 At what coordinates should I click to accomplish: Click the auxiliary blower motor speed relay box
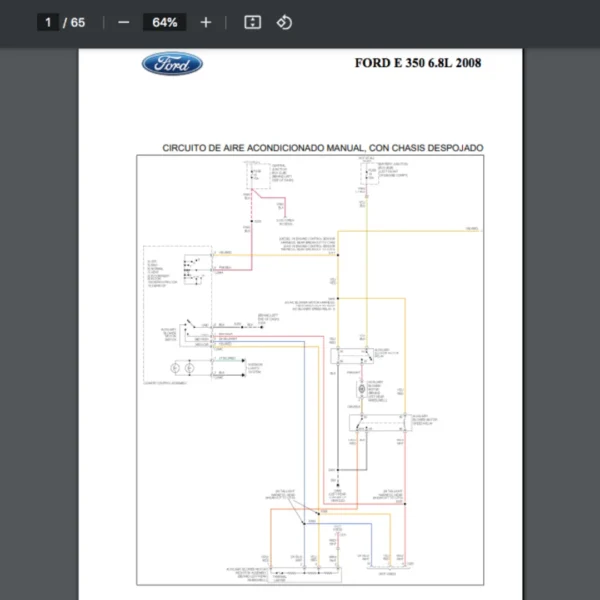[369, 424]
